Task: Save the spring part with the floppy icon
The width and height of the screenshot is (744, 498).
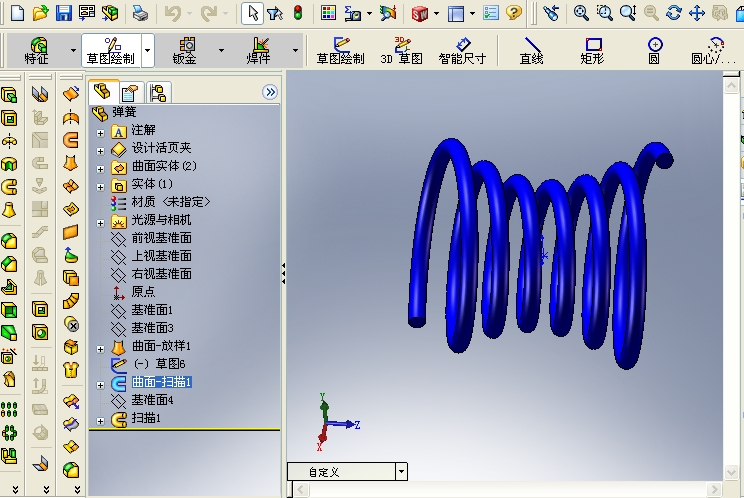Action: [64, 13]
